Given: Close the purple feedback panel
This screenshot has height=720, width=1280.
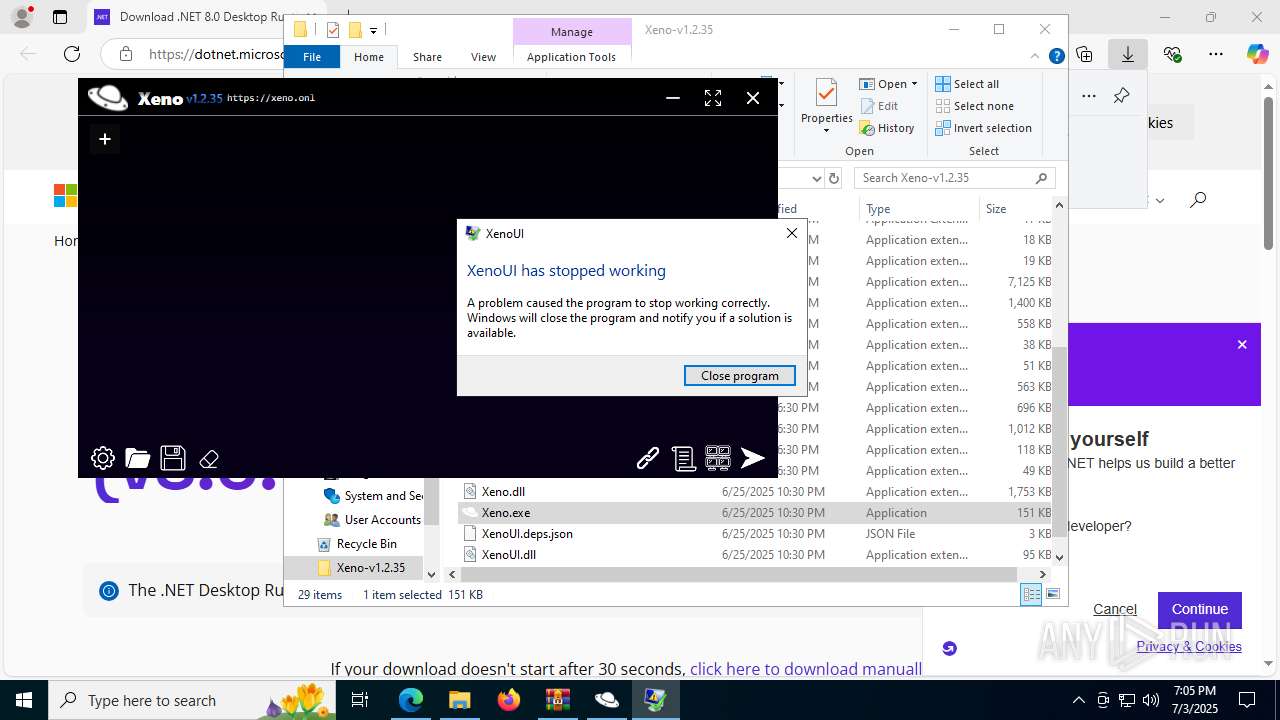Looking at the screenshot, I should click(x=1242, y=344).
